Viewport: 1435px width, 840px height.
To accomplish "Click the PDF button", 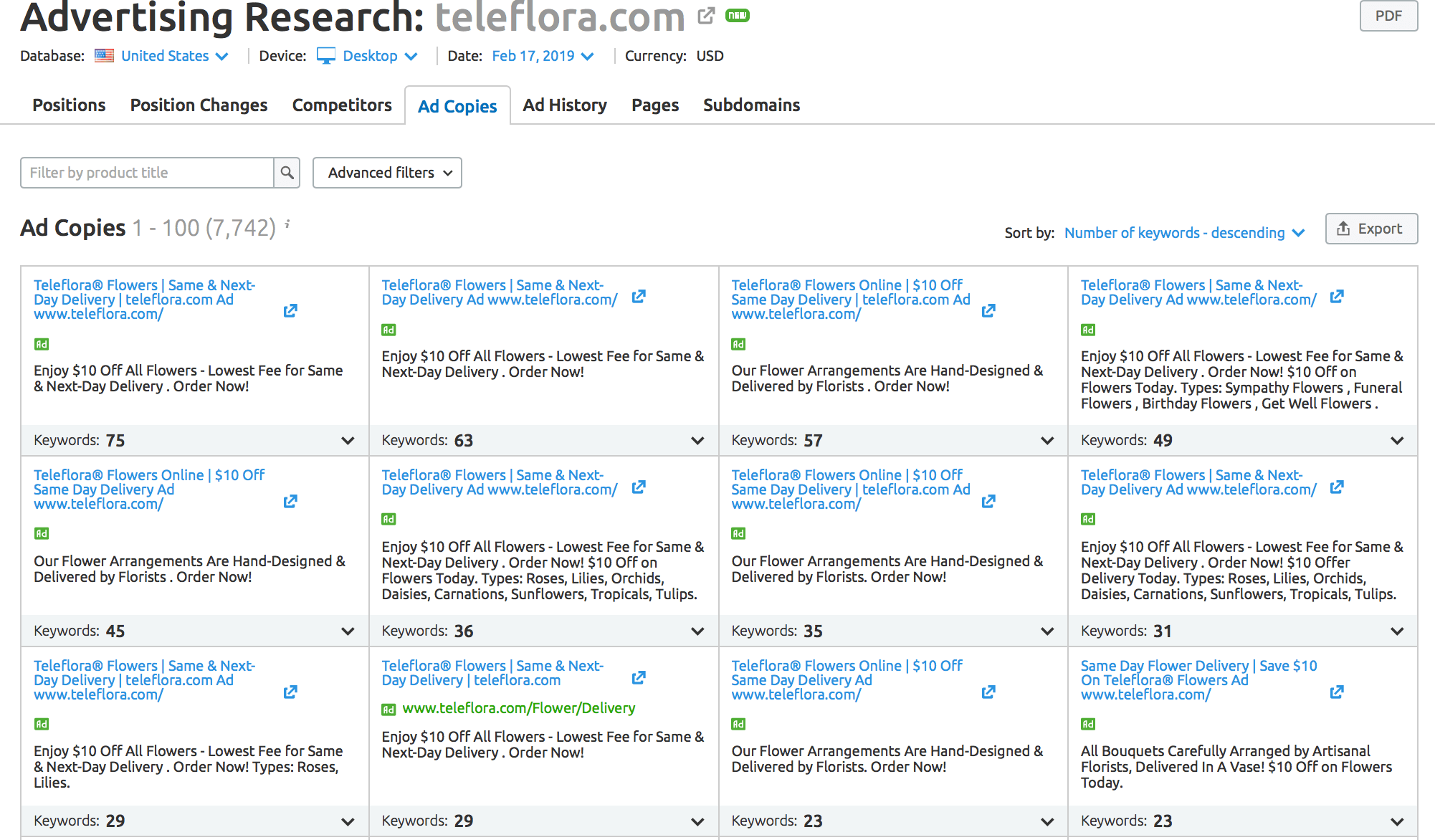I will click(x=1388, y=16).
